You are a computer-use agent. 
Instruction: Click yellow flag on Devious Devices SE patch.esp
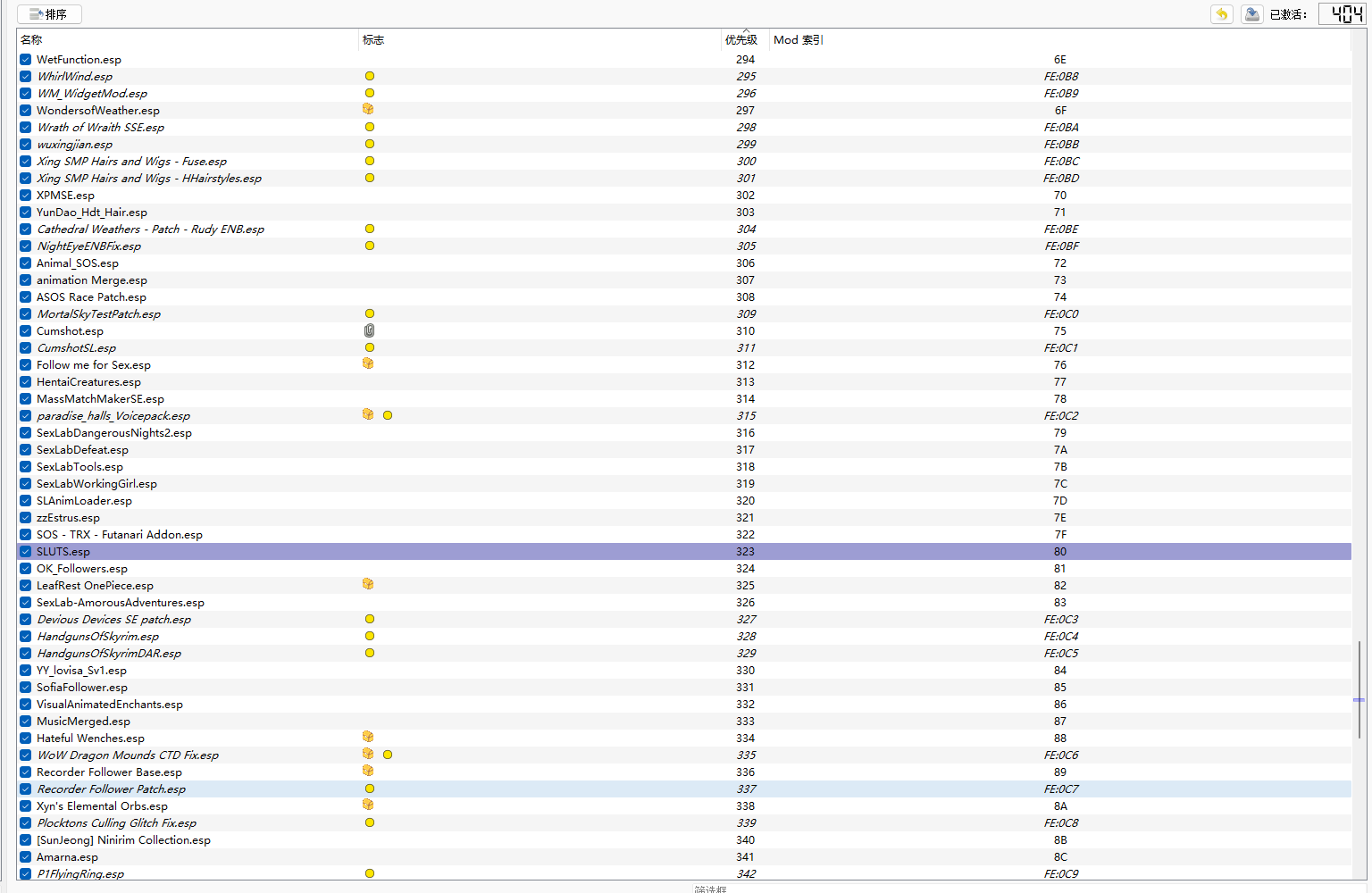point(370,619)
